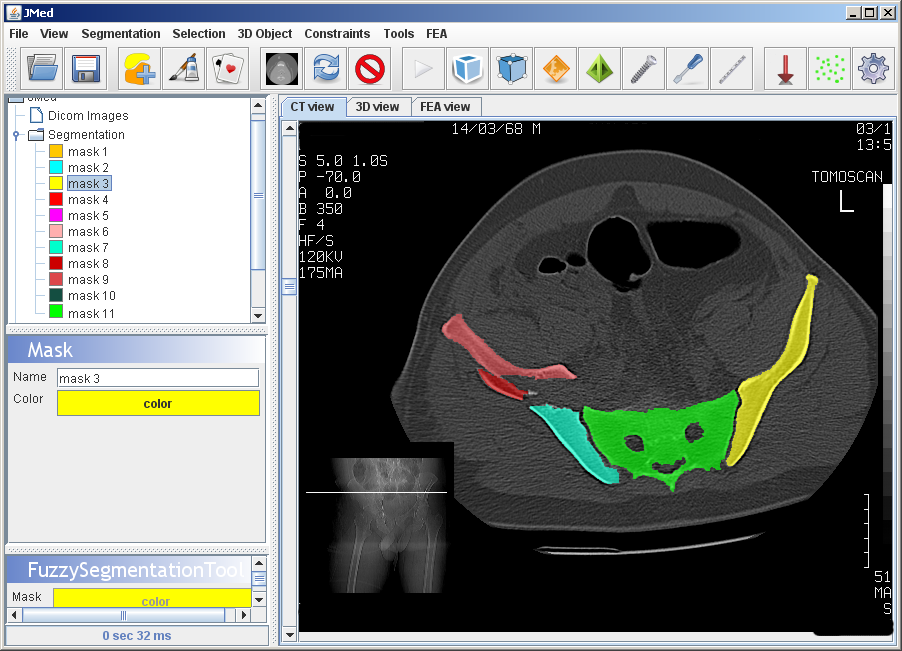Click the open folder toolbar icon
The height and width of the screenshot is (651, 902).
coord(43,69)
